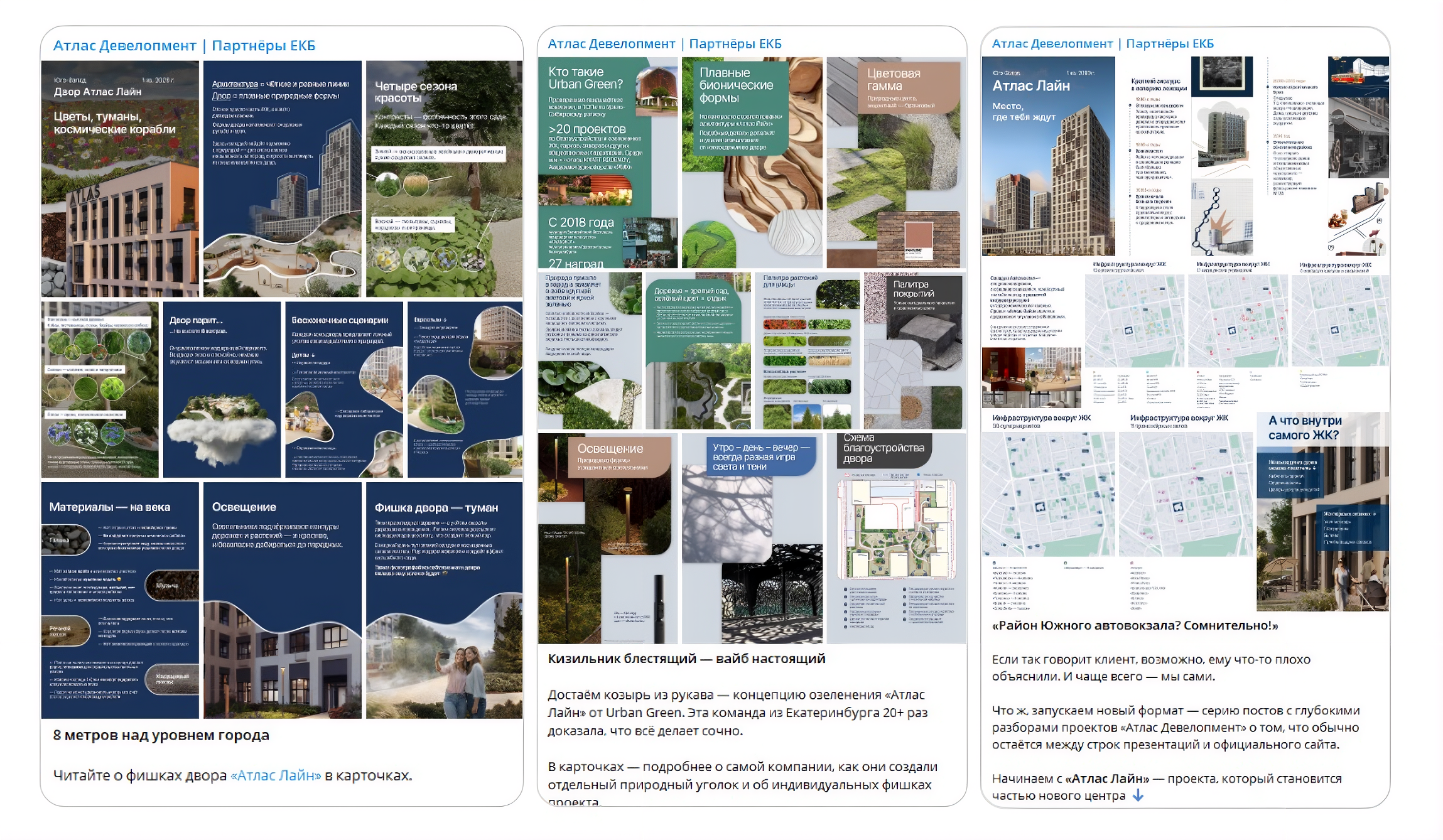This screenshot has height=840, width=1443.
Task: Select the '8 метров над уровнем города' heading
Action: (x=161, y=735)
